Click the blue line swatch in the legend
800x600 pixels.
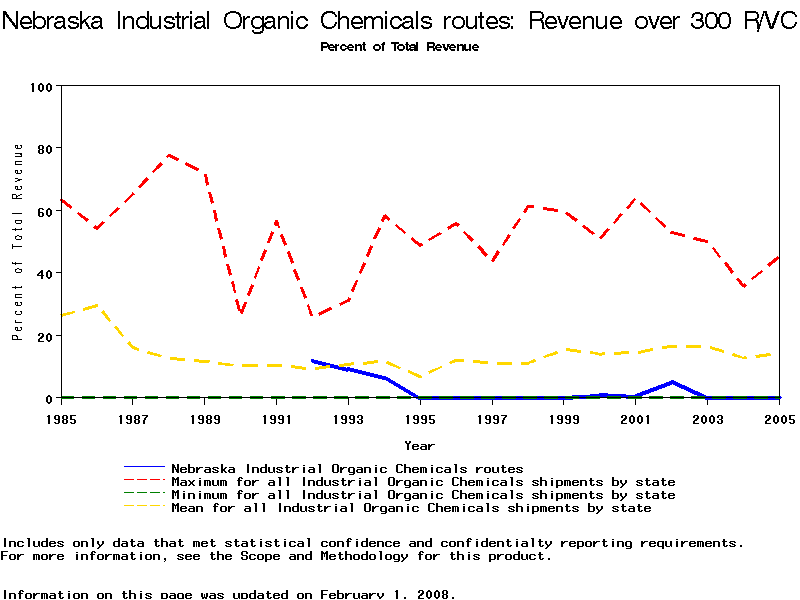[x=144, y=468]
